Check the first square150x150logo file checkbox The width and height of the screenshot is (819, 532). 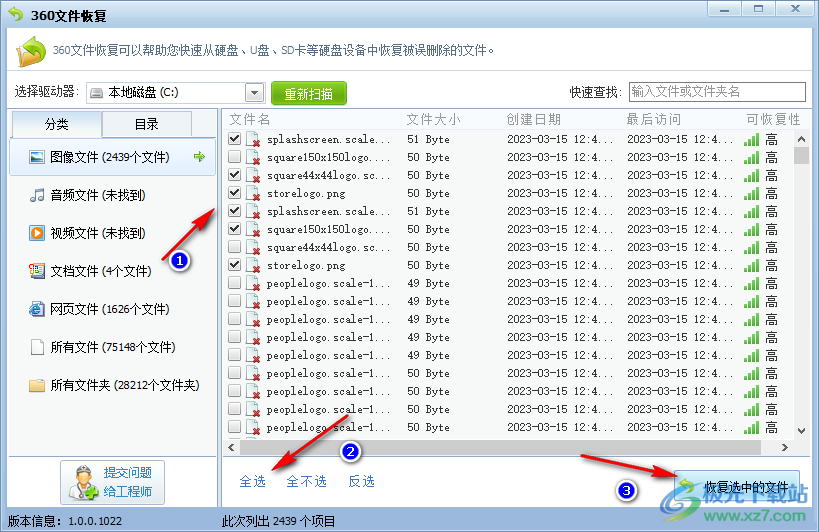point(235,157)
